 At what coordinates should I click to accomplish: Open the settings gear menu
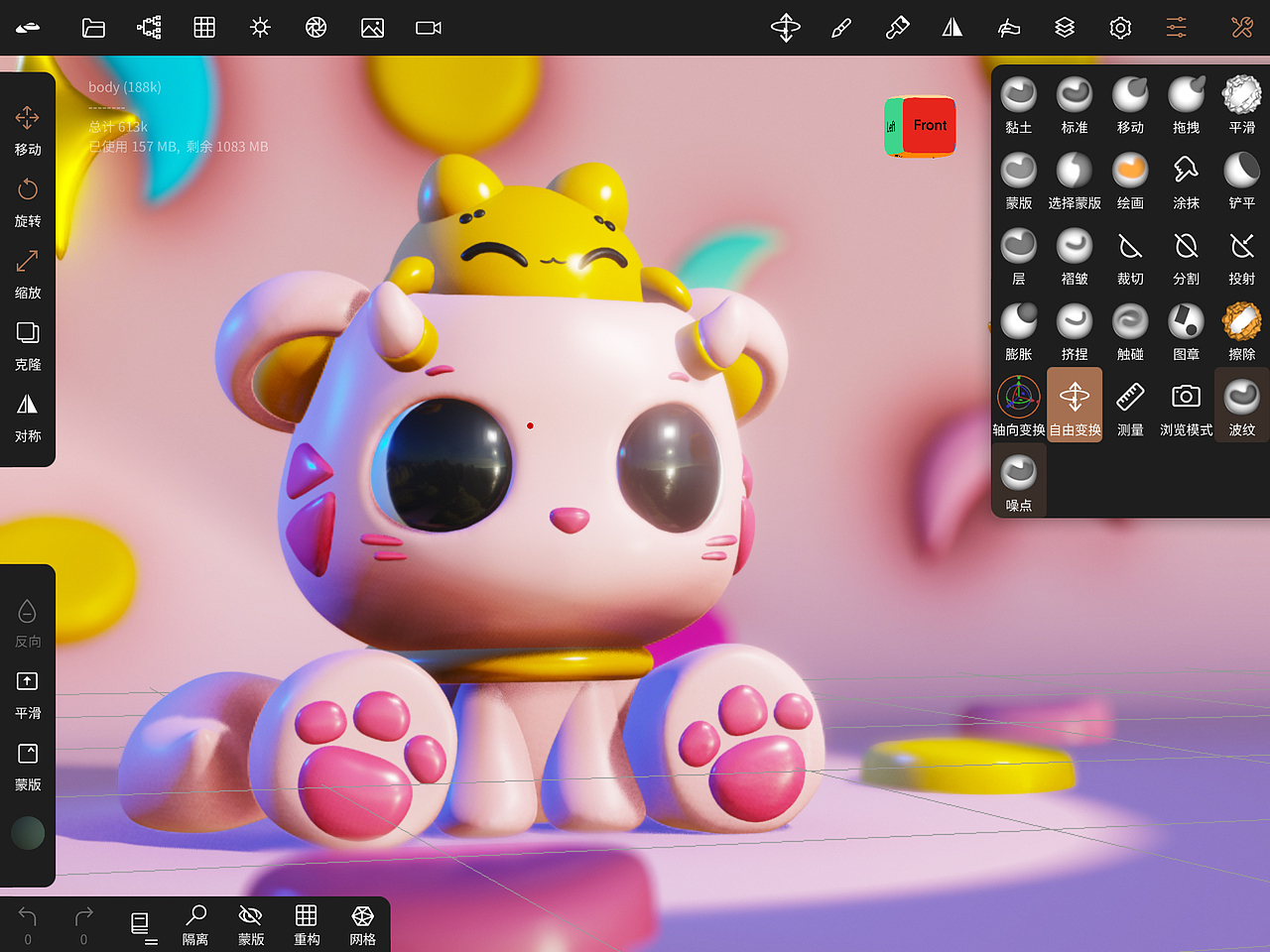[x=1120, y=28]
